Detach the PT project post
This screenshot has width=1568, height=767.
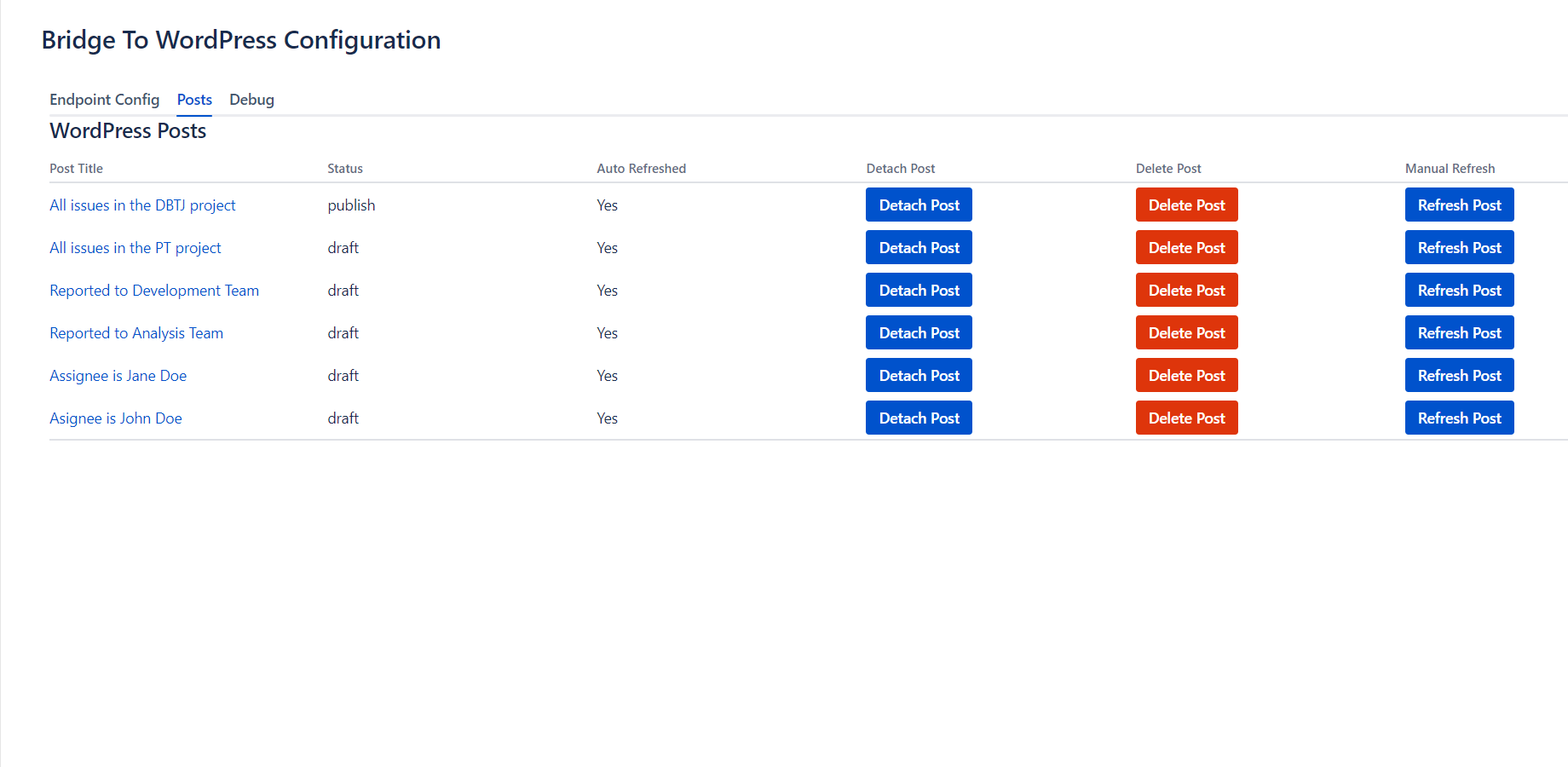pos(919,248)
